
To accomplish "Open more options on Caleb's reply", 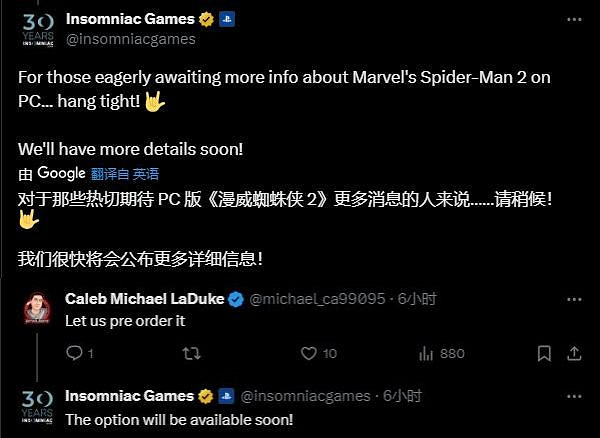I will pyautogui.click(x=574, y=300).
